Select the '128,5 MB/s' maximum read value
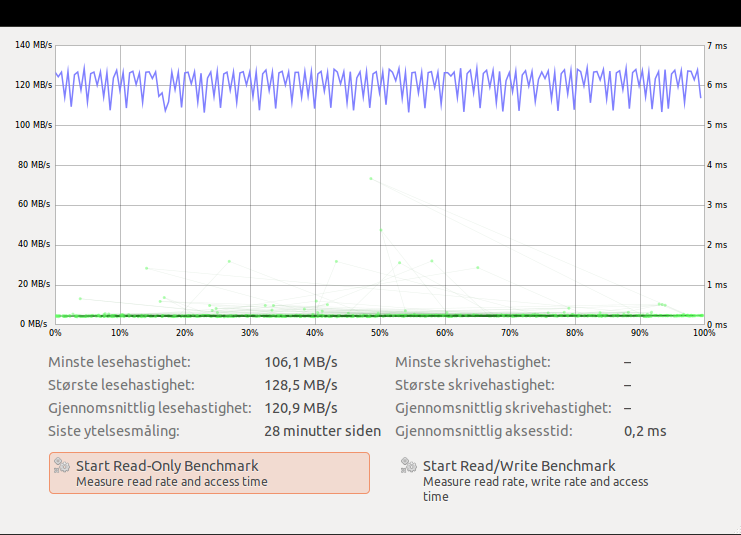This screenshot has width=741, height=535. coord(301,385)
